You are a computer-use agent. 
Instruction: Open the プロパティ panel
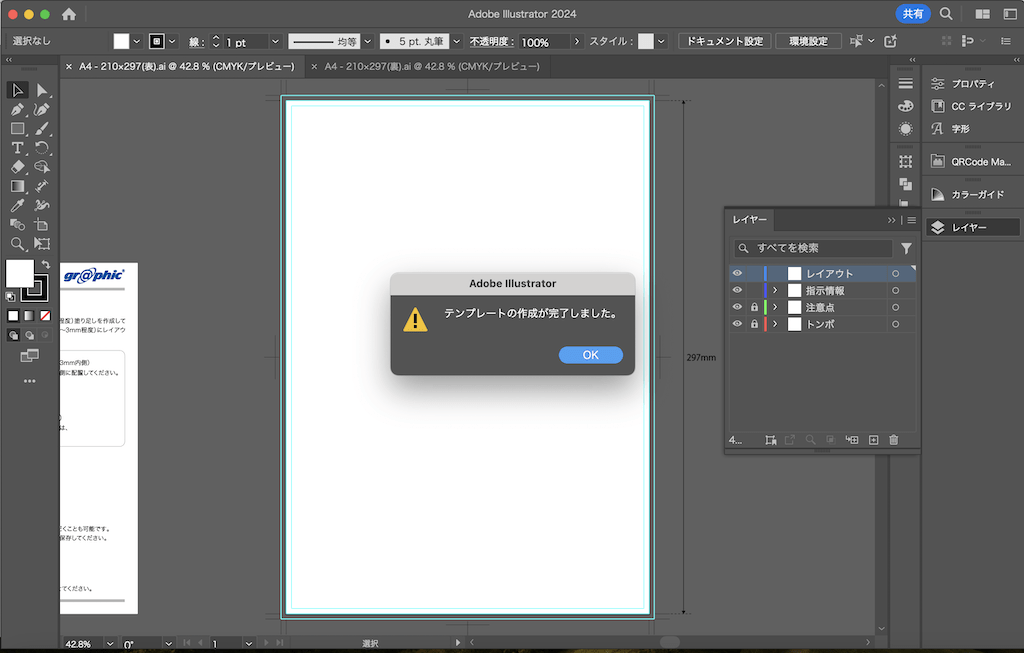(972, 84)
